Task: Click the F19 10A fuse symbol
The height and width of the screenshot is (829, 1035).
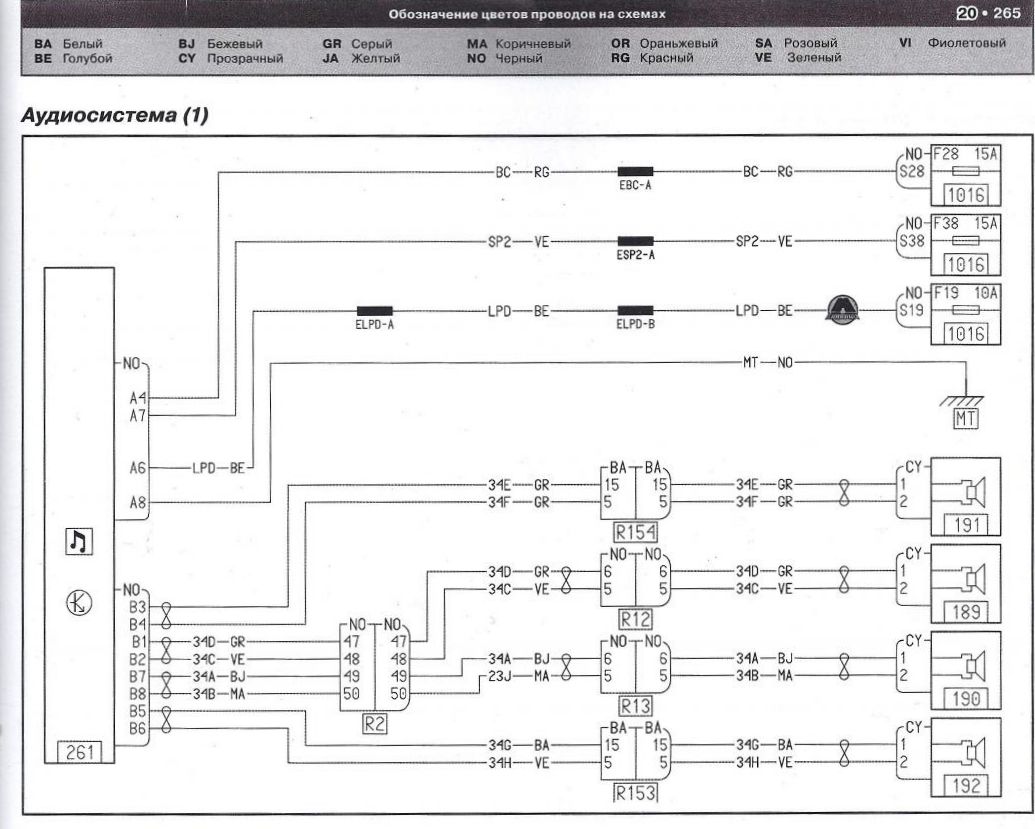Action: pyautogui.click(x=965, y=312)
